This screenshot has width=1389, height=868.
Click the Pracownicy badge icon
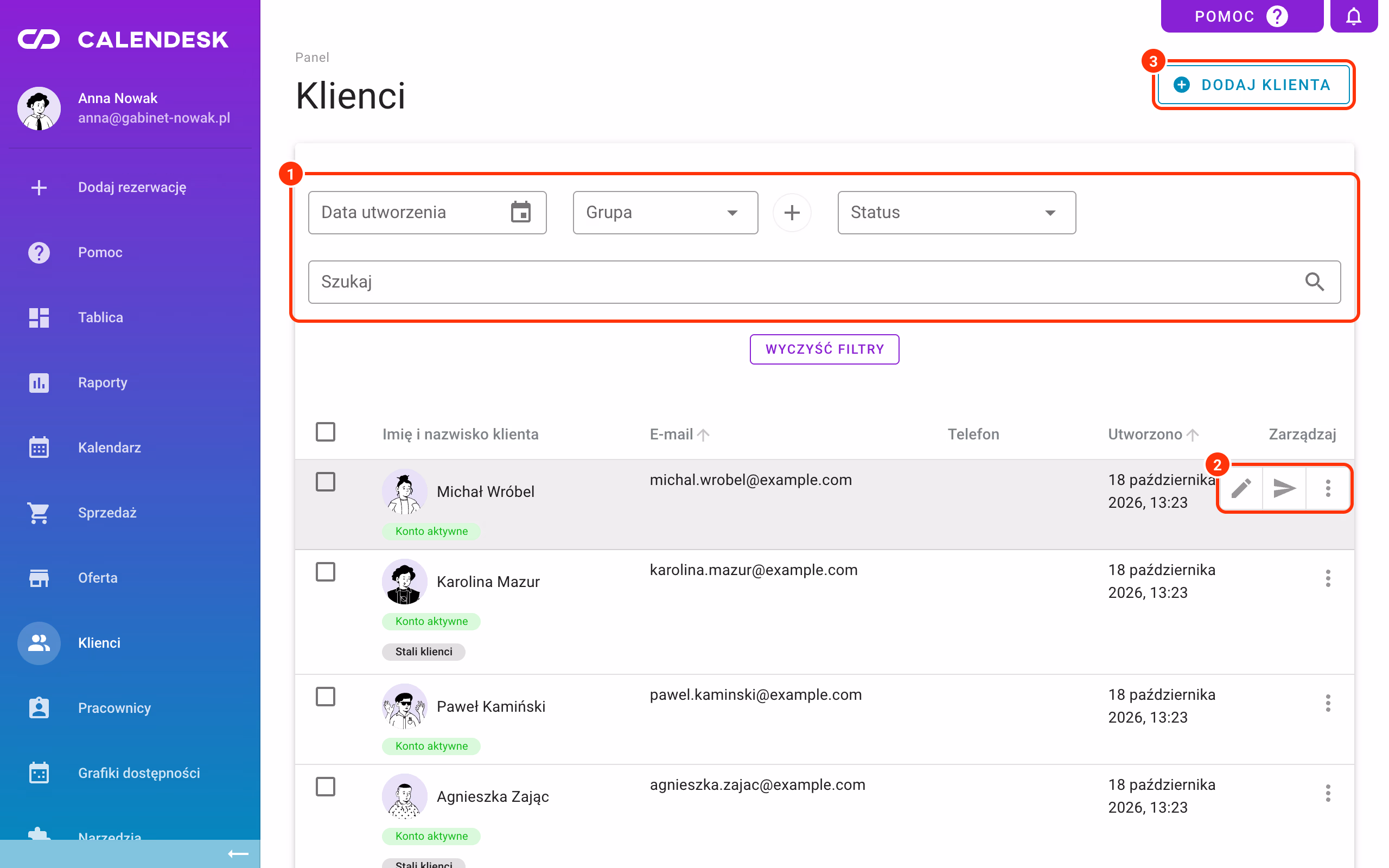point(39,708)
